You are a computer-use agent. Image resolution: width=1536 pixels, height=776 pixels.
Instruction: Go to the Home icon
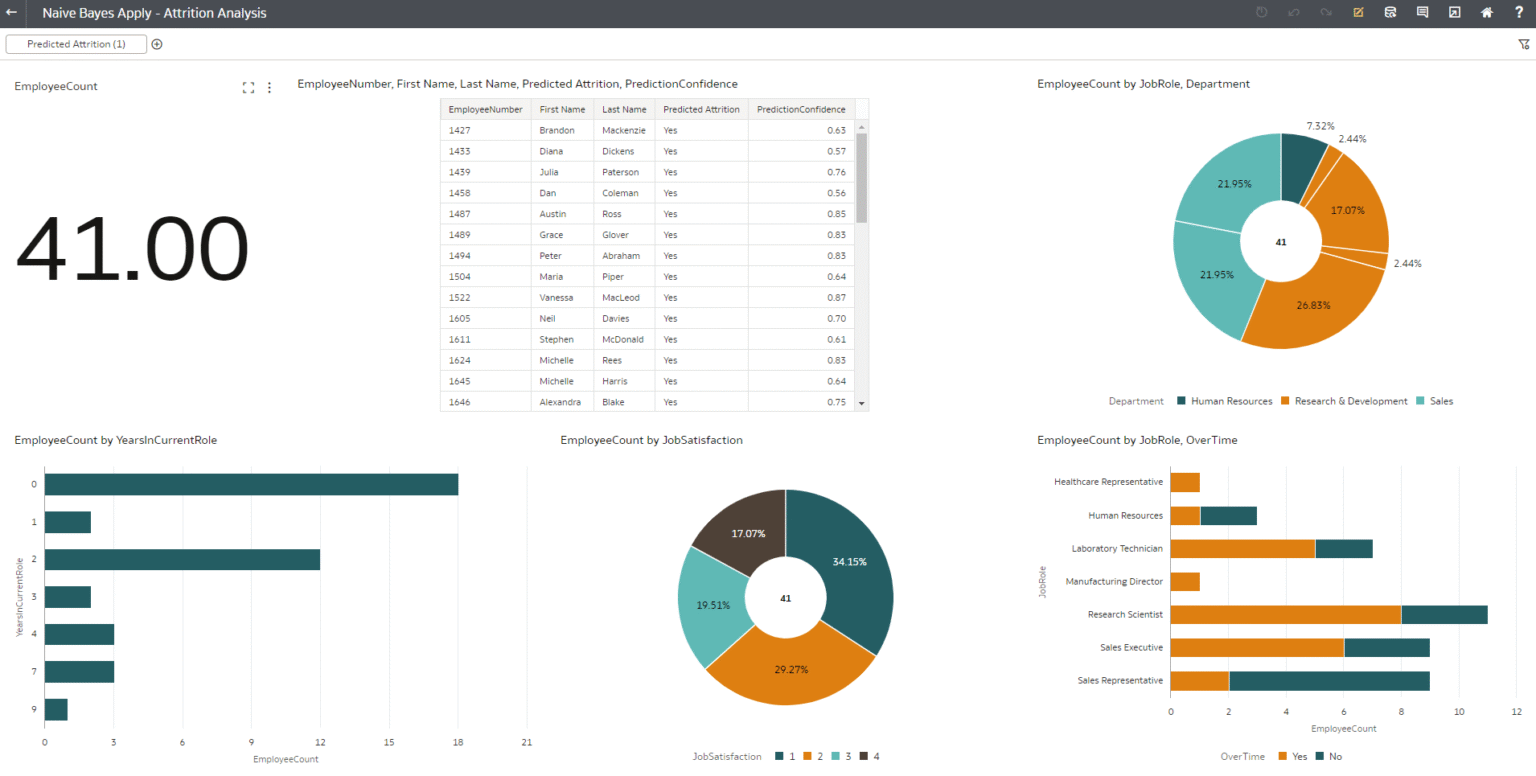click(1486, 13)
